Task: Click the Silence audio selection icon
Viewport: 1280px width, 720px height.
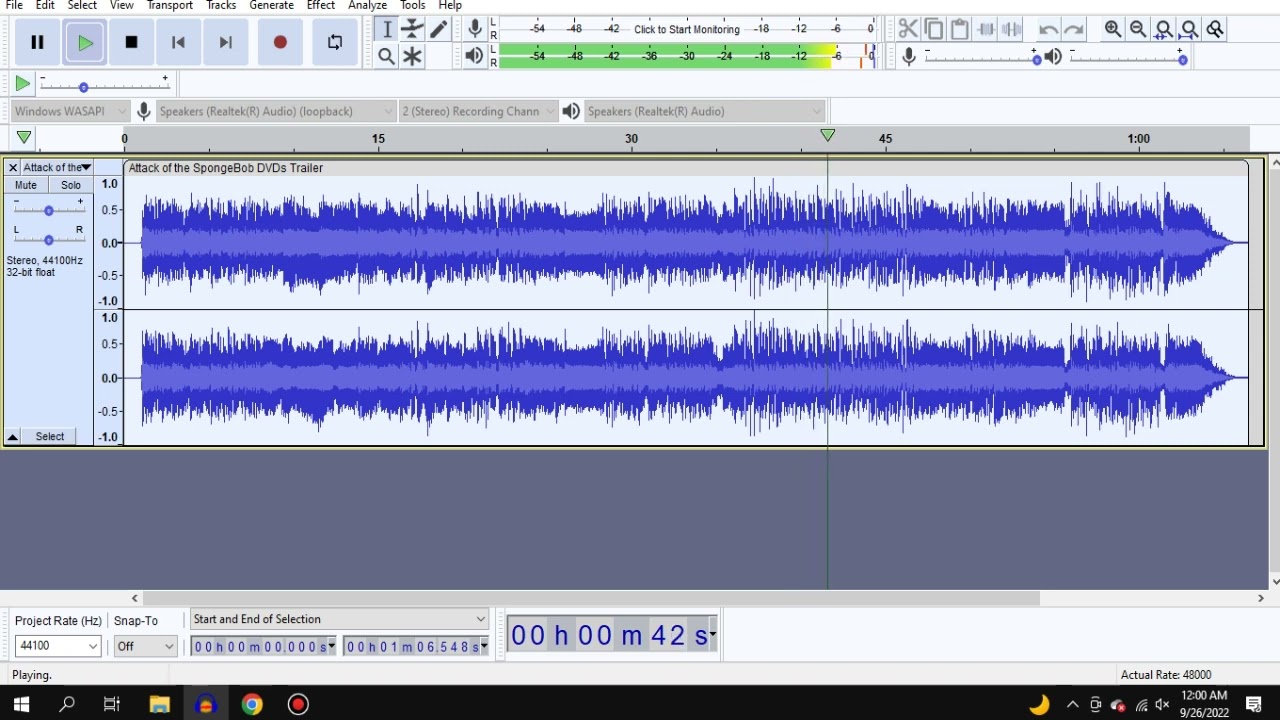Action: point(1012,29)
